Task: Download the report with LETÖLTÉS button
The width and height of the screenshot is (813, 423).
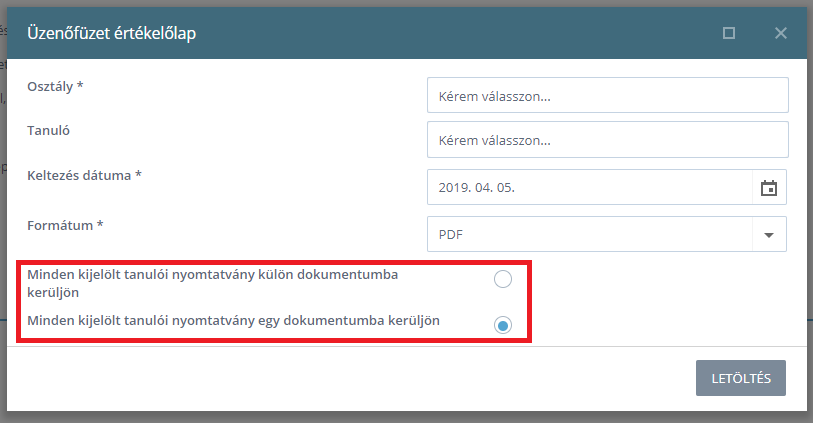Action: pos(741,378)
